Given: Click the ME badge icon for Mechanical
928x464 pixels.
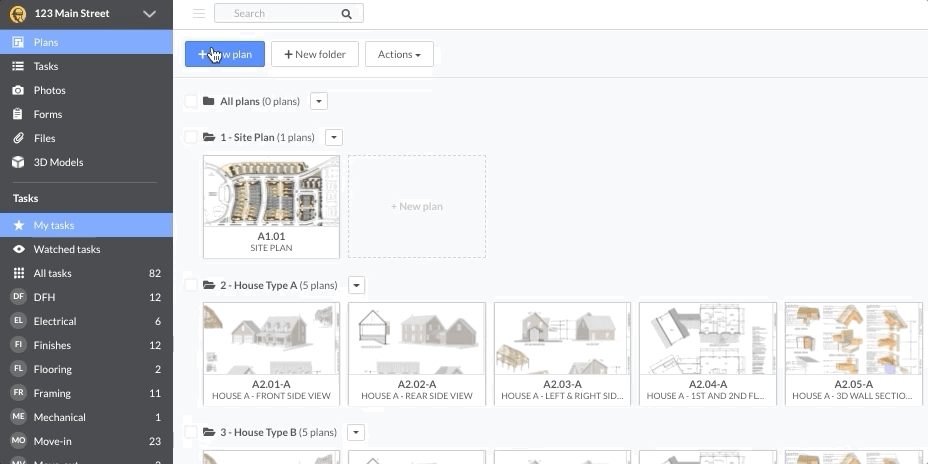Looking at the screenshot, I should click(18, 417).
